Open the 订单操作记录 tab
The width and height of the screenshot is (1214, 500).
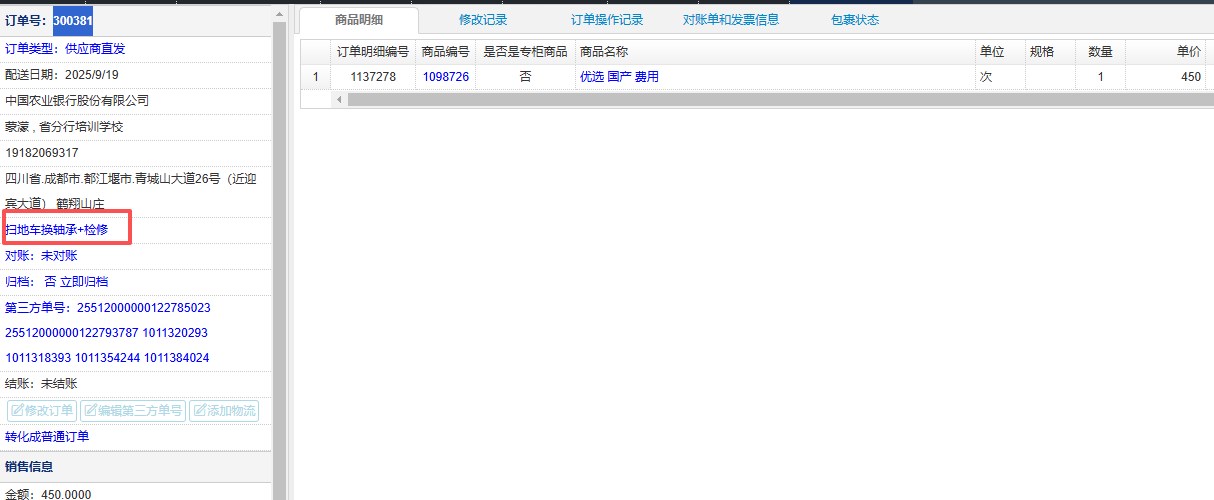[x=607, y=19]
